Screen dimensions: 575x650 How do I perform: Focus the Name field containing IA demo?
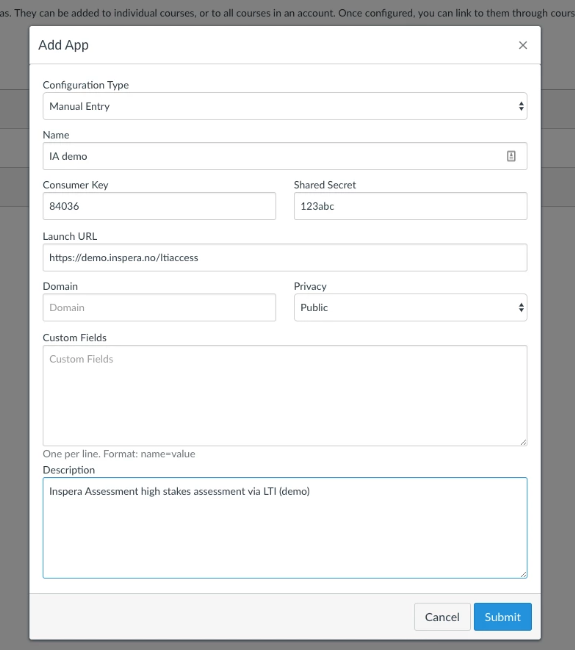pyautogui.click(x=285, y=156)
